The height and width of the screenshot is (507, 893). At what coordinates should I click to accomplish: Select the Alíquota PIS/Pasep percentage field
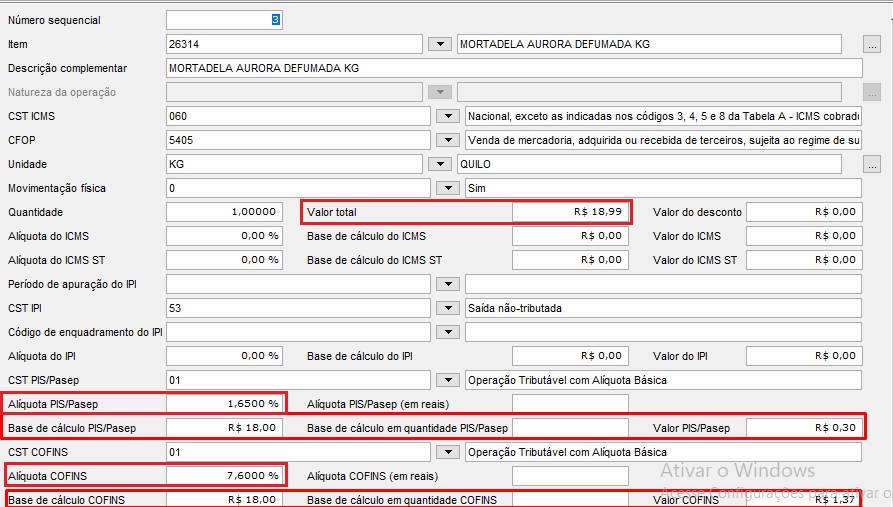(x=223, y=404)
